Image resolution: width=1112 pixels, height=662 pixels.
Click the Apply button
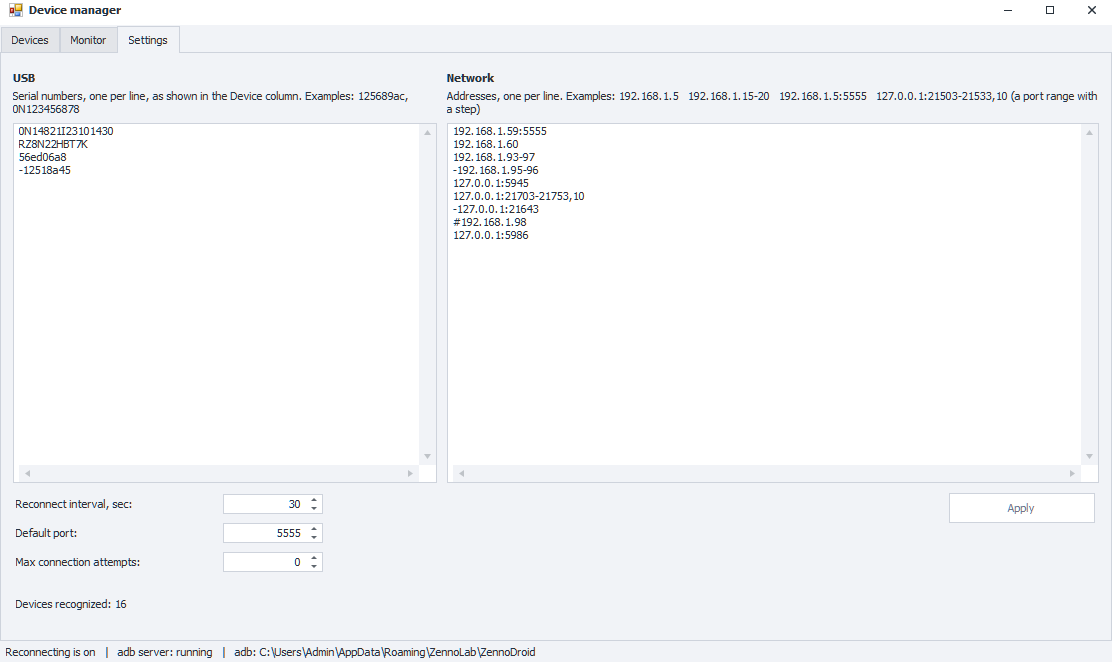coord(1021,508)
